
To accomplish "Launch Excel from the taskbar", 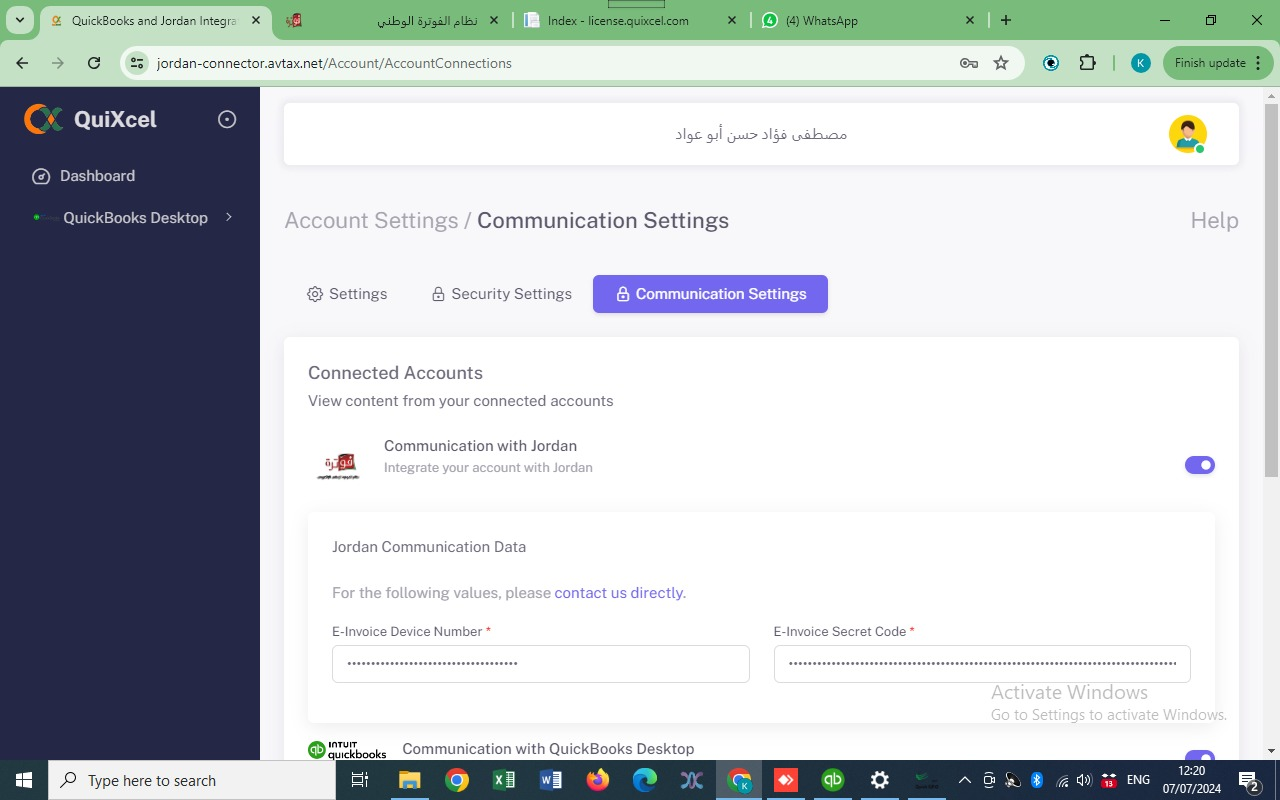I will (x=504, y=780).
